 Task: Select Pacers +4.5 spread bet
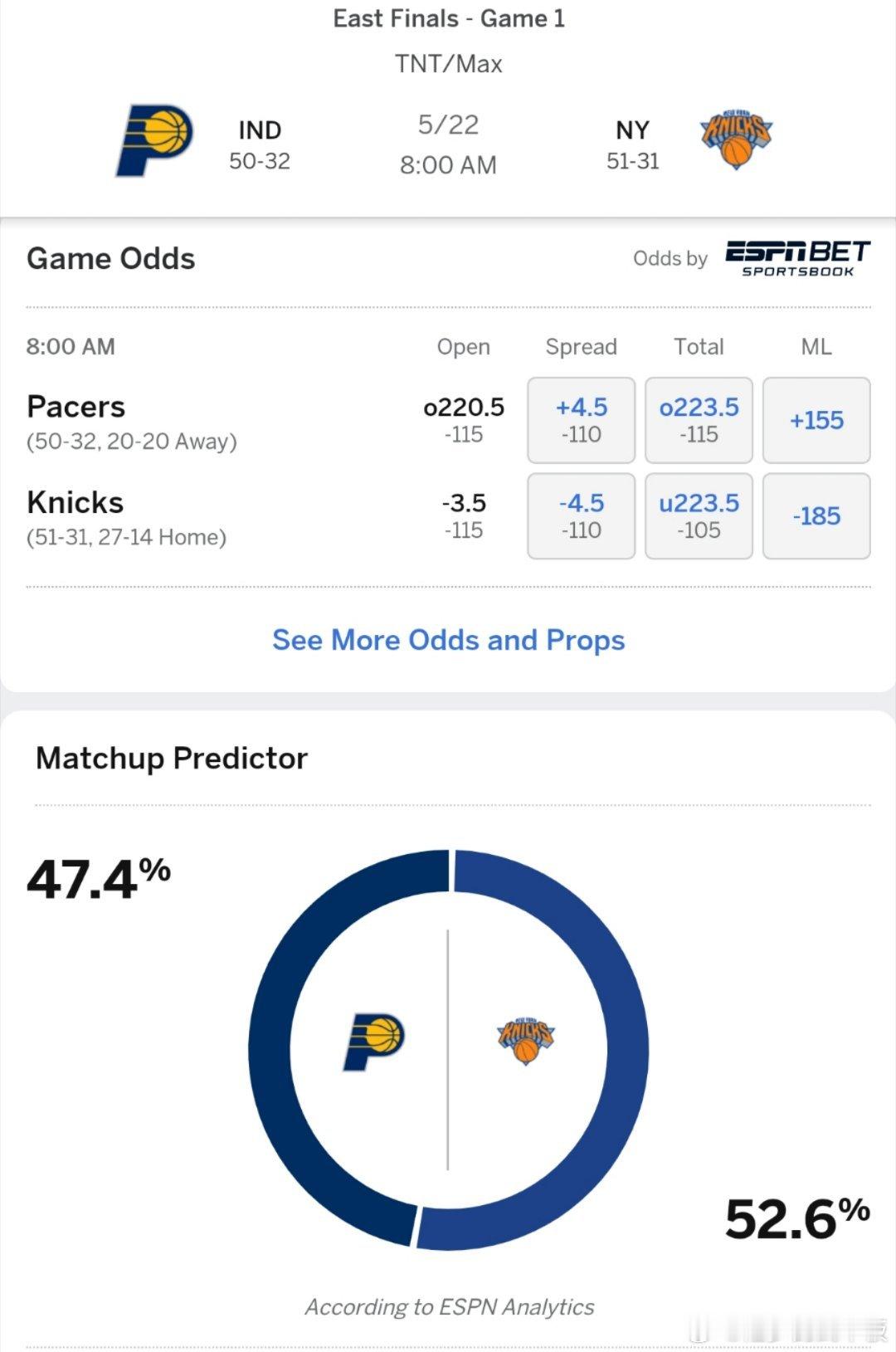[x=581, y=420]
